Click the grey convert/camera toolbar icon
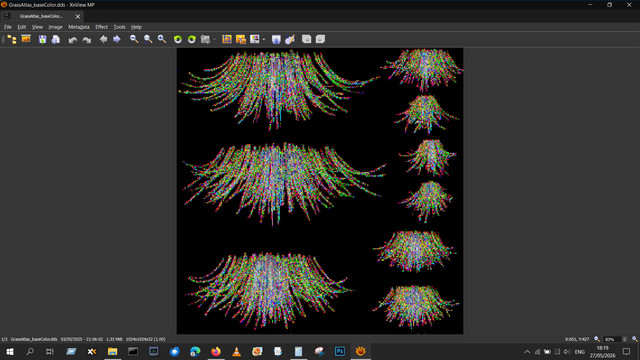 (x=205, y=39)
